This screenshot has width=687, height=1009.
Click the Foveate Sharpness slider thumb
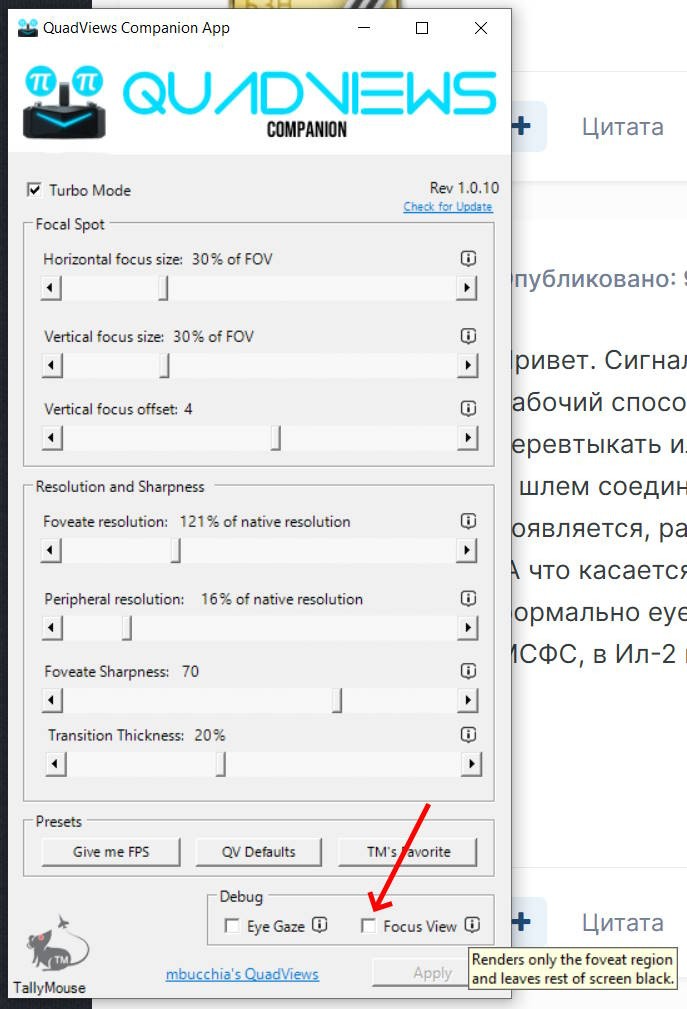[336, 700]
